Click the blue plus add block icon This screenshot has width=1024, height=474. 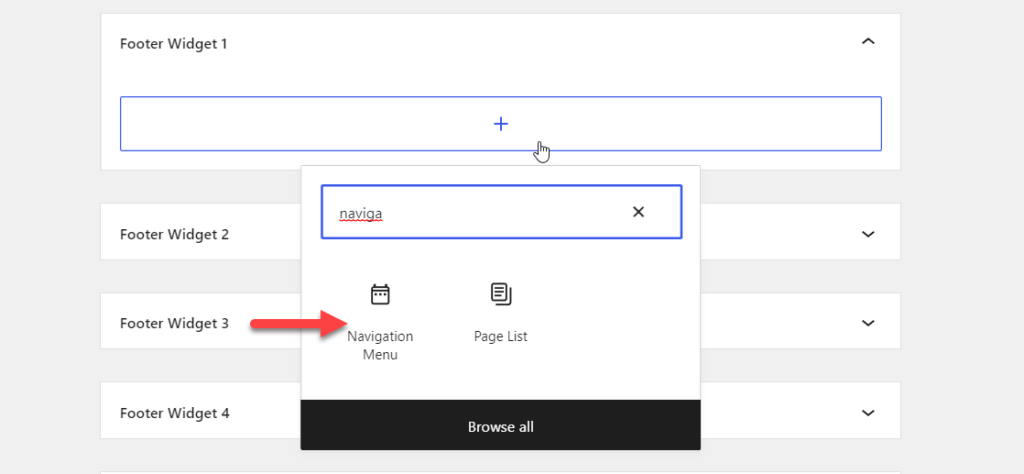501,124
